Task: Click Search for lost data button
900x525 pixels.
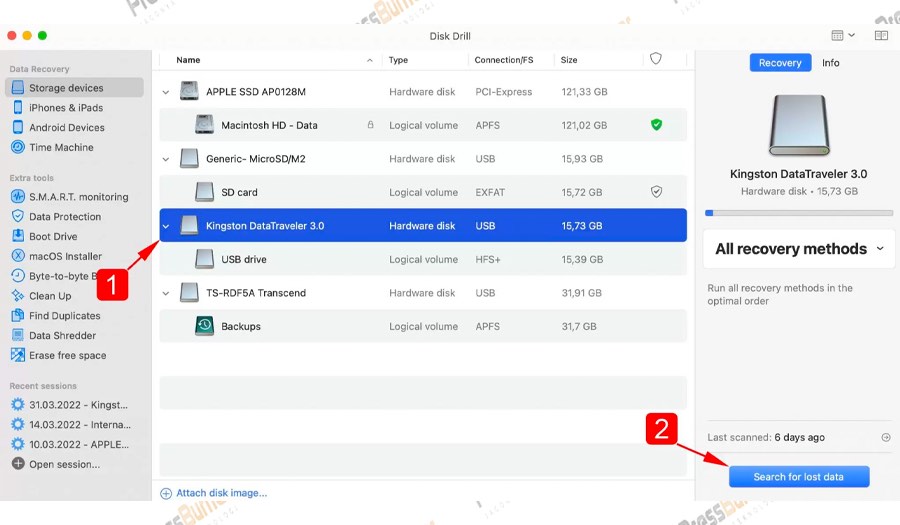Action: pyautogui.click(x=798, y=477)
